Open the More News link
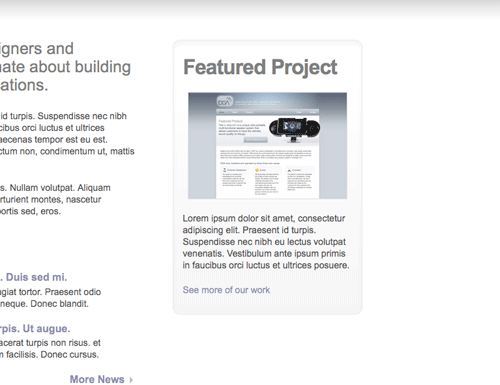Screen dimensions: 500x385 point(97,379)
